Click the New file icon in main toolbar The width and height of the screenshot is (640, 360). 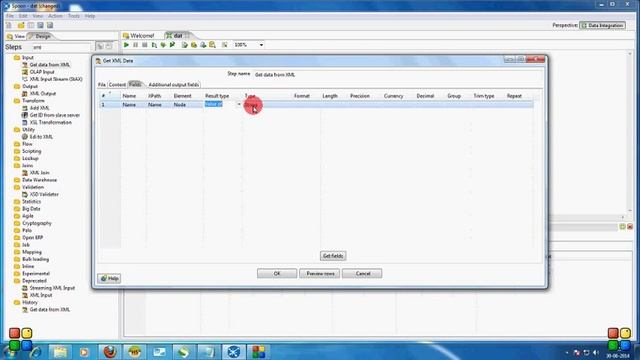[9, 25]
